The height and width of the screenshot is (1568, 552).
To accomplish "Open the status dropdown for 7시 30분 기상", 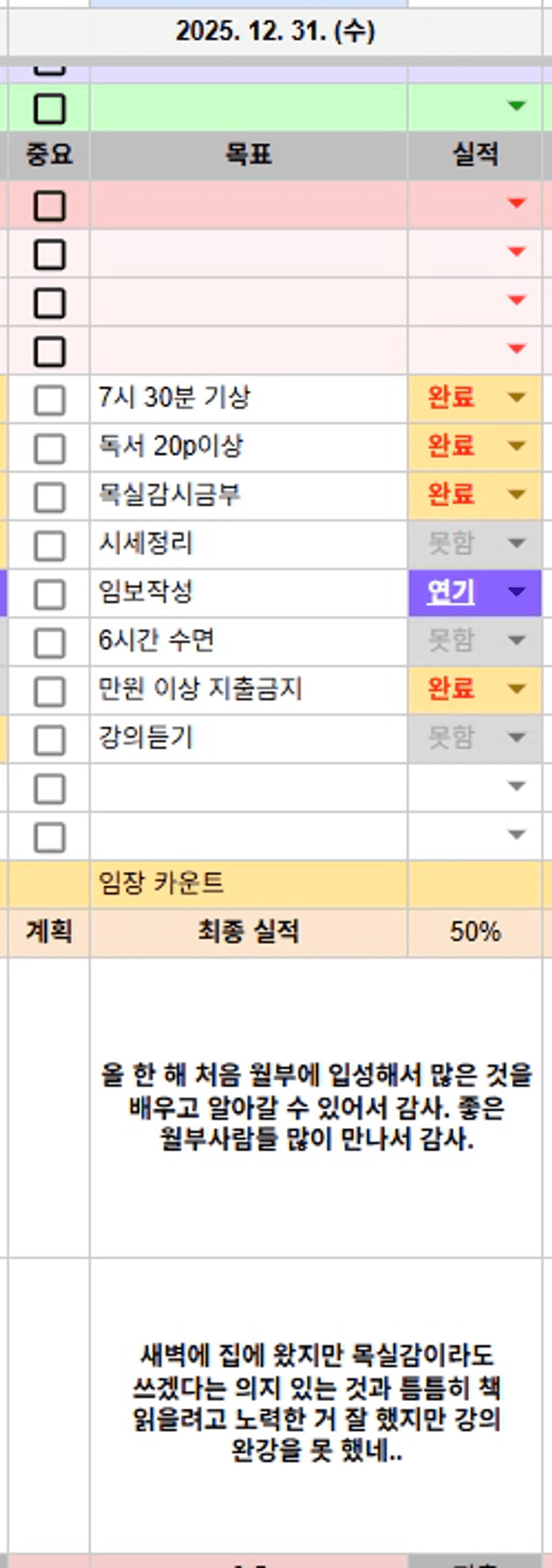I will coord(517,398).
